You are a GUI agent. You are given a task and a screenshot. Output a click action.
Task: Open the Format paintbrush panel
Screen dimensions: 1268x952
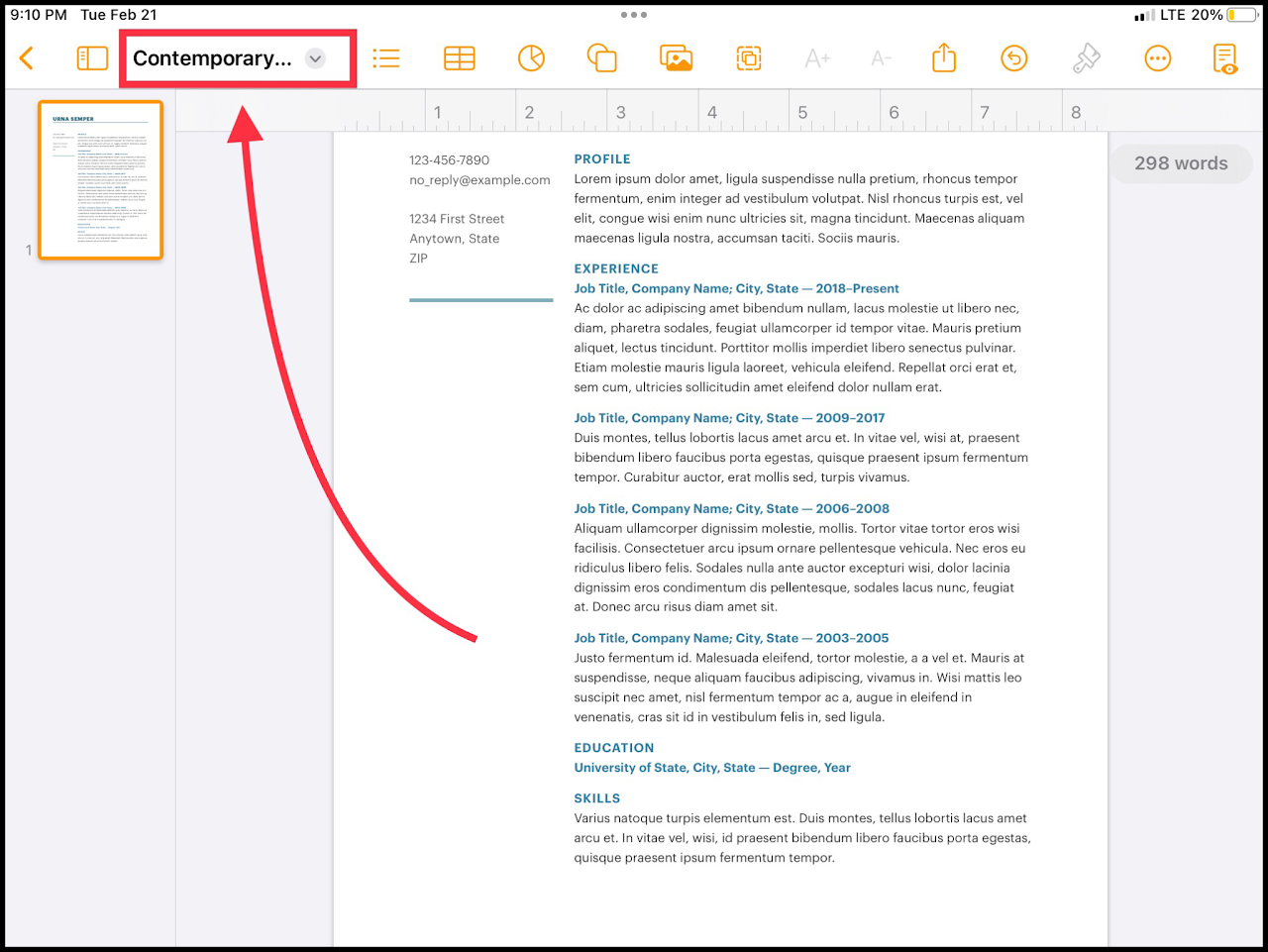pyautogui.click(x=1087, y=58)
